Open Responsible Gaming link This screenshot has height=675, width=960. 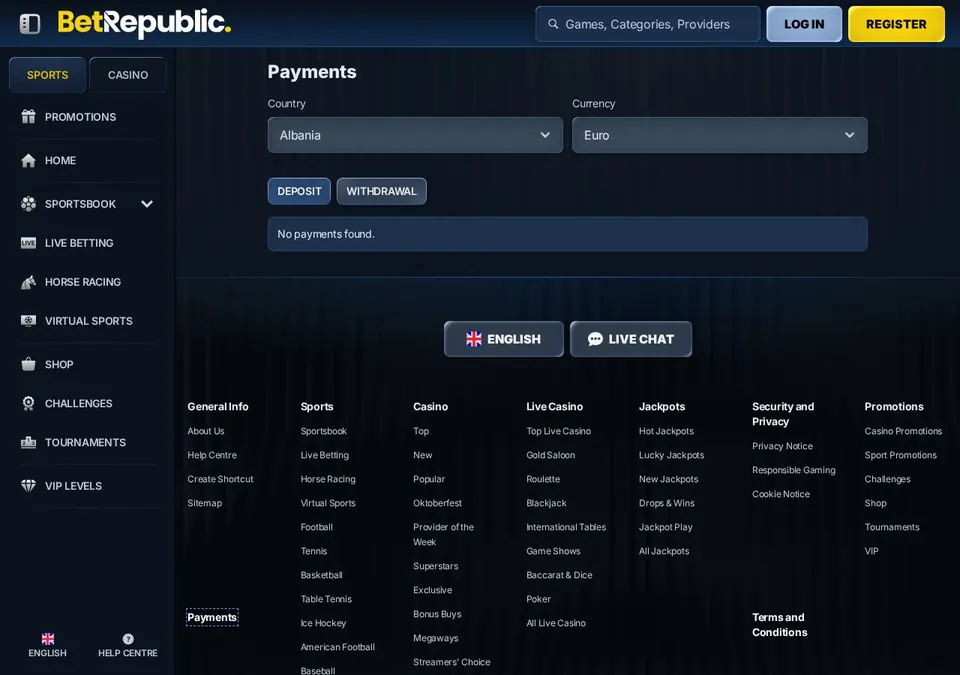[x=793, y=470]
